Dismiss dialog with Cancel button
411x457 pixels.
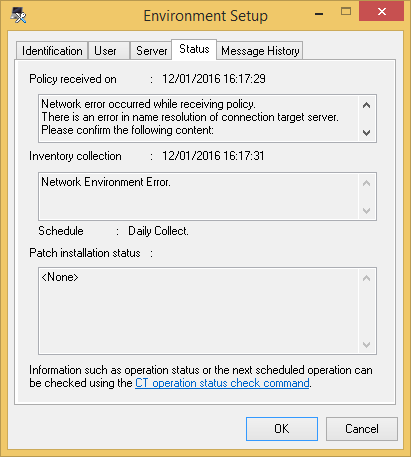(362, 429)
